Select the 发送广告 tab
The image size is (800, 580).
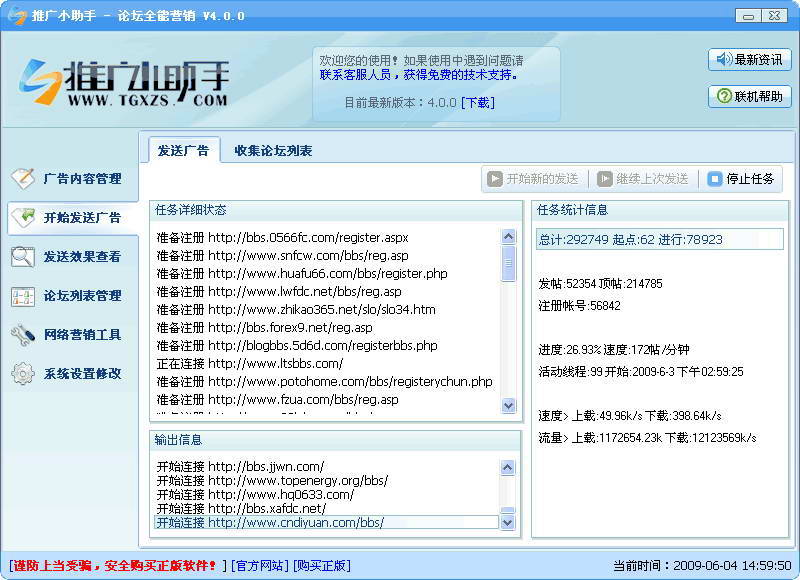tap(183, 151)
